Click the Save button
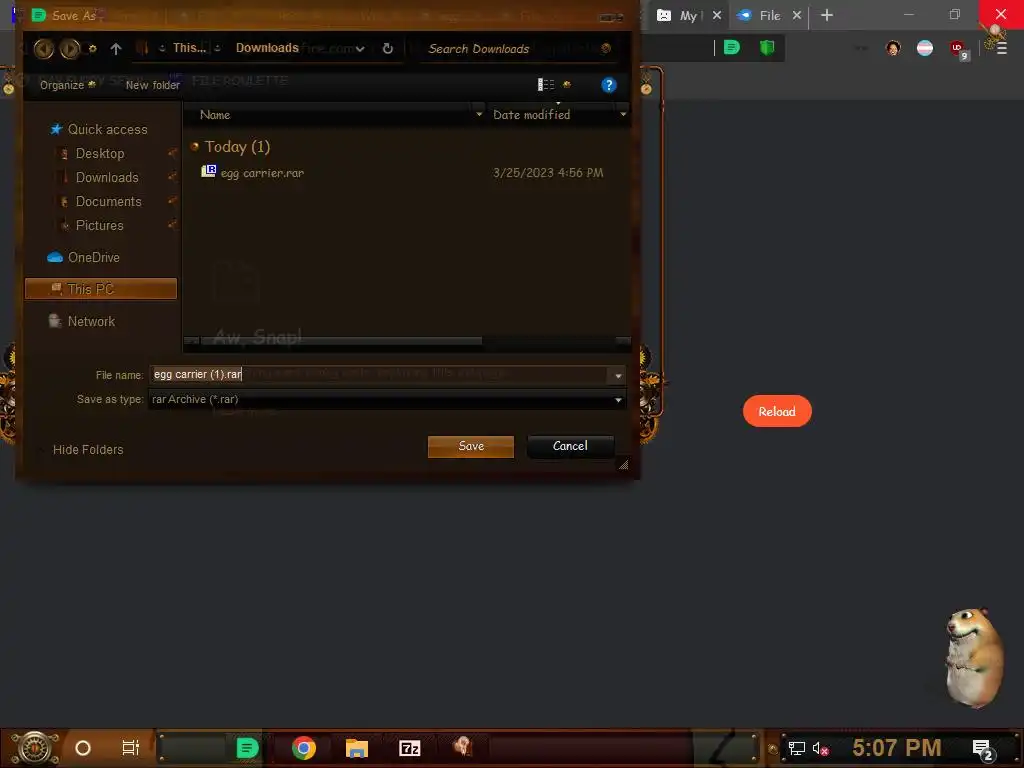The width and height of the screenshot is (1024, 768). point(471,446)
